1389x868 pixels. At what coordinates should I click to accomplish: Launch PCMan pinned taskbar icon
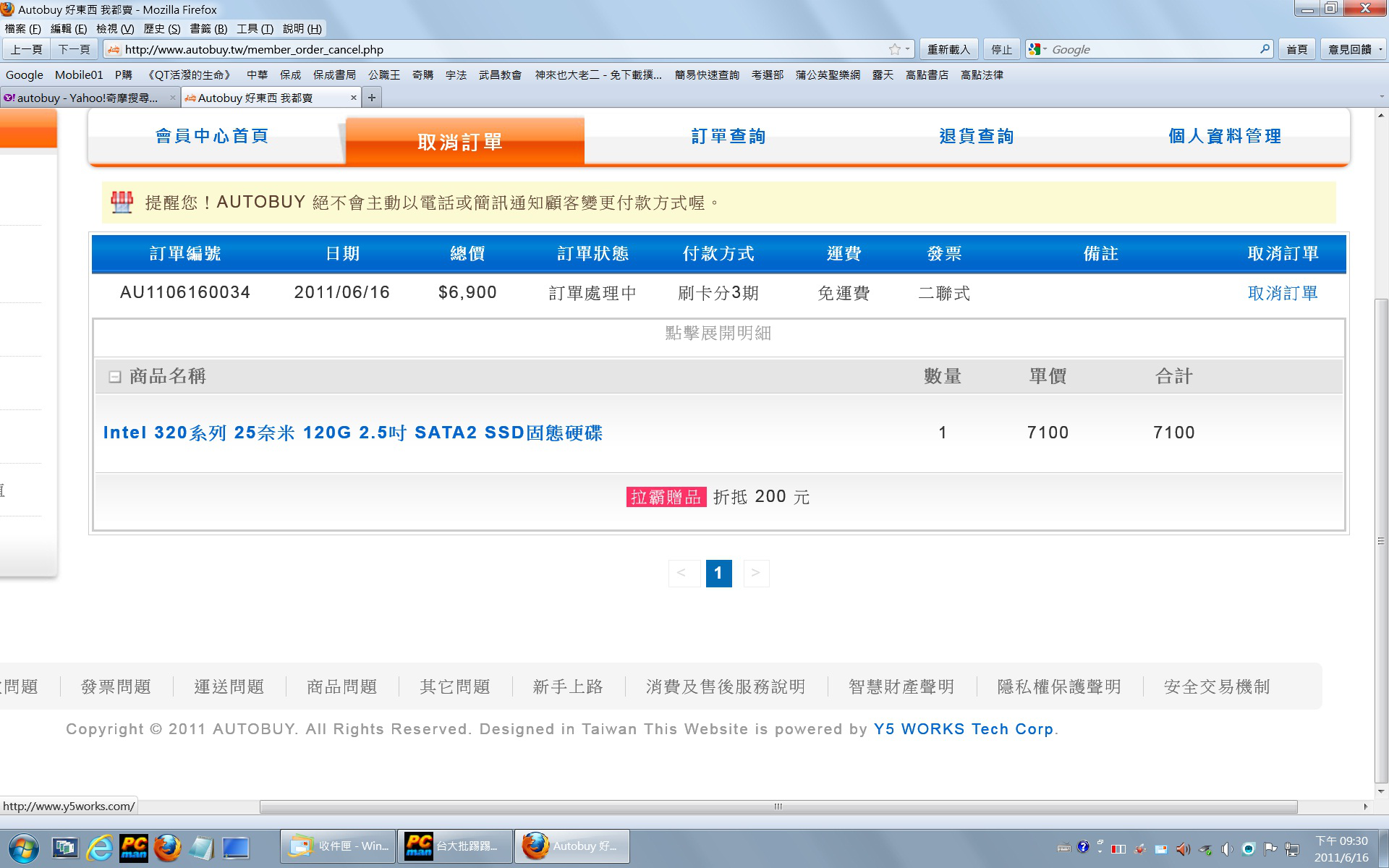tap(134, 847)
